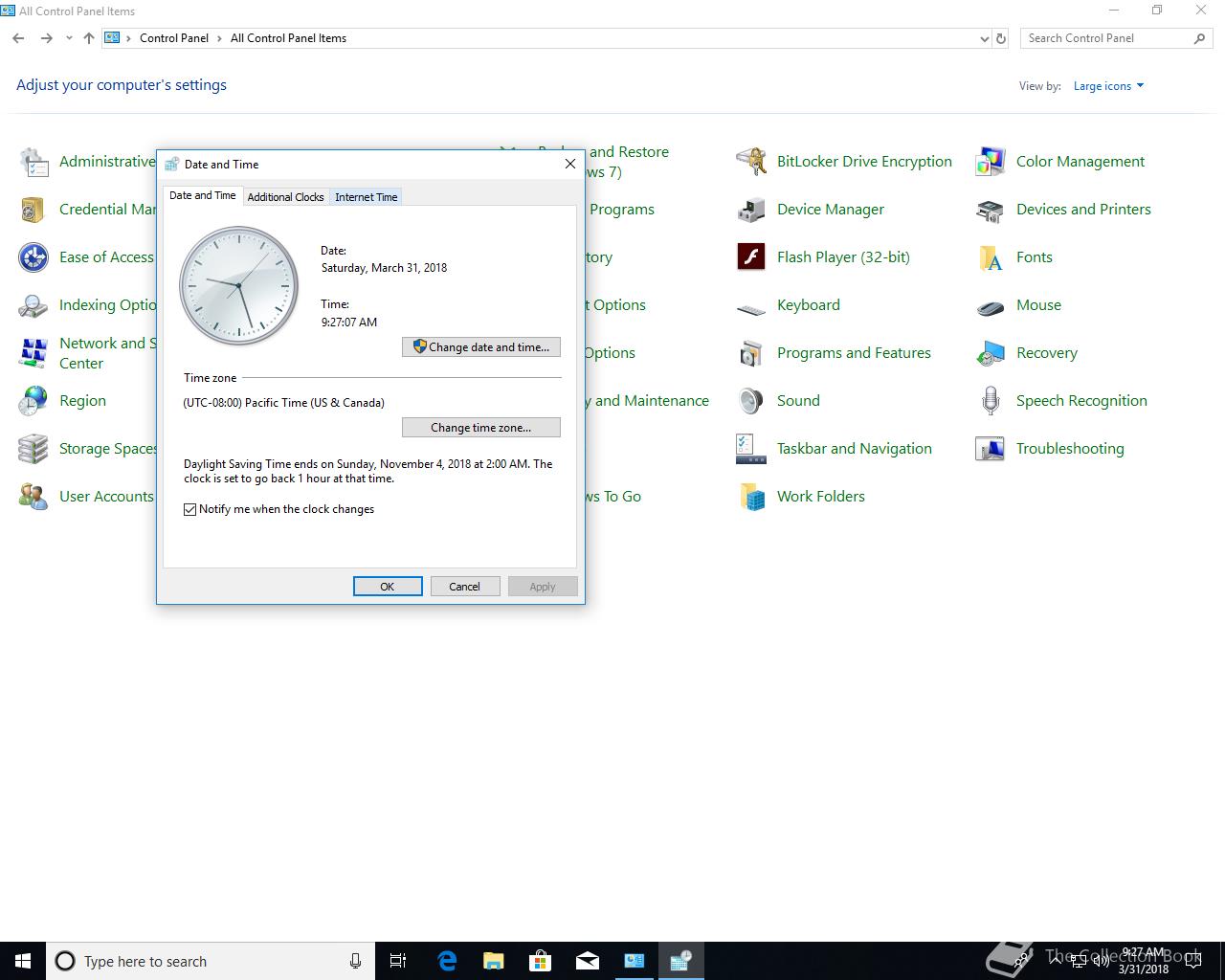Open the Sound speaker icon
The width and height of the screenshot is (1225, 980).
click(x=751, y=401)
